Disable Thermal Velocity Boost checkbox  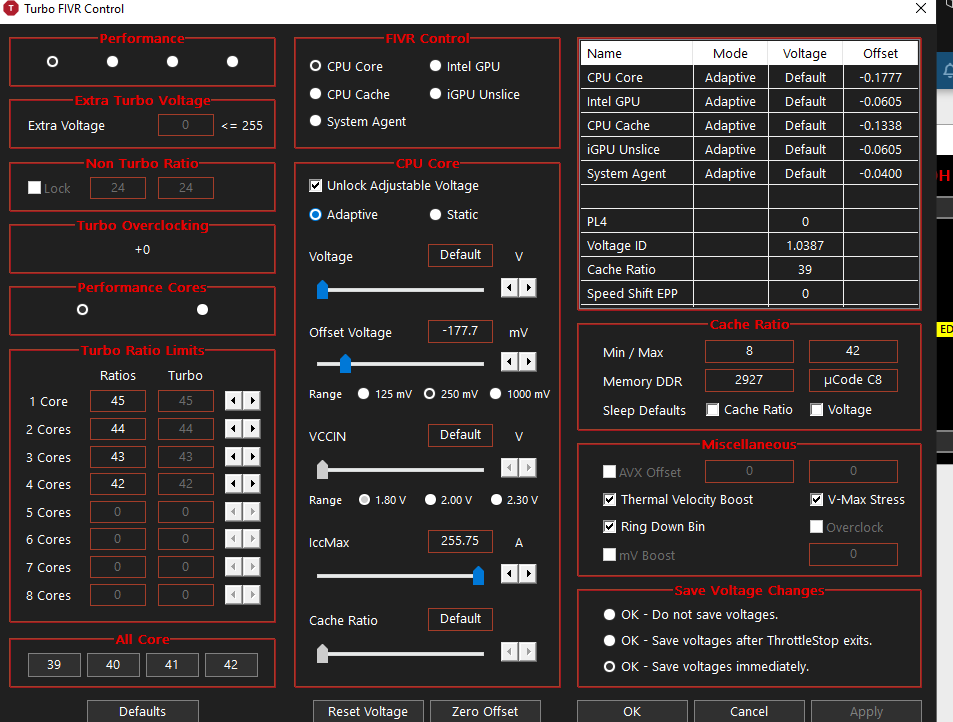[609, 500]
